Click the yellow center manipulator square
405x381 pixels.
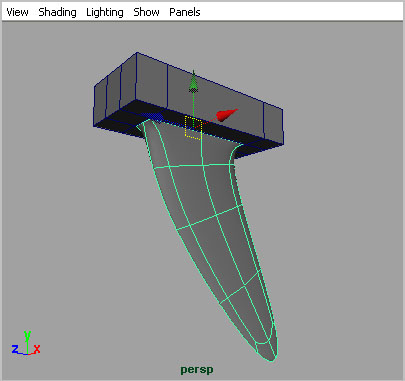[193, 127]
